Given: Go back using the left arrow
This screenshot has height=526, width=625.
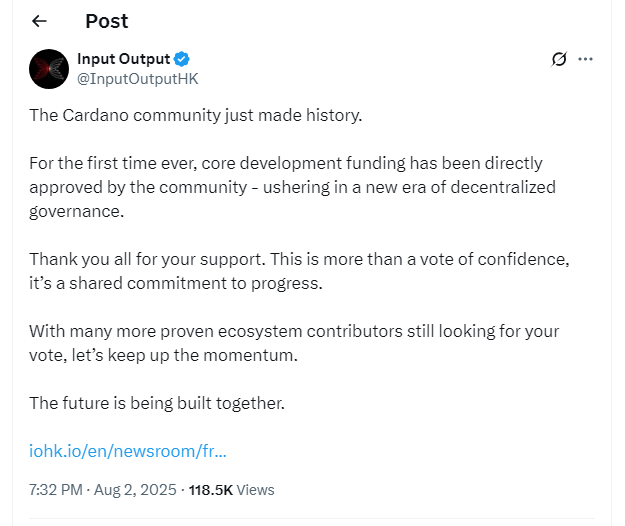Looking at the screenshot, I should (40, 21).
